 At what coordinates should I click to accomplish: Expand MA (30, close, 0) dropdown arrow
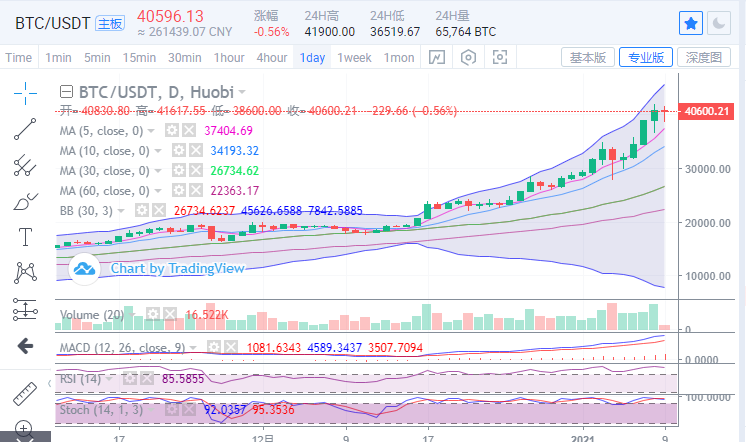[x=158, y=171]
